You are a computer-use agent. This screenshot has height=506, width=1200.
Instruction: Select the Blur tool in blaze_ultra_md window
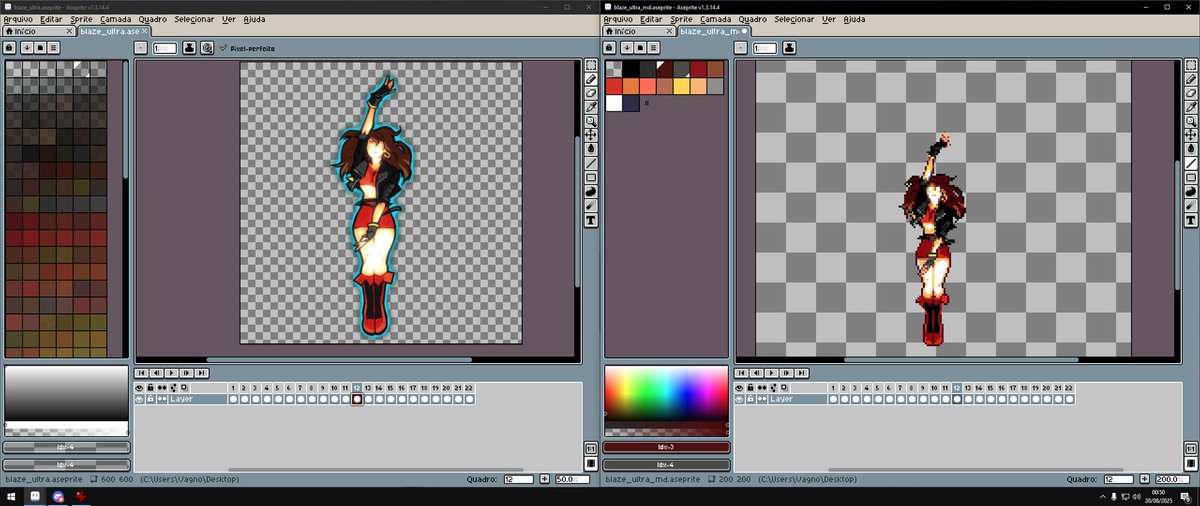click(x=1191, y=205)
